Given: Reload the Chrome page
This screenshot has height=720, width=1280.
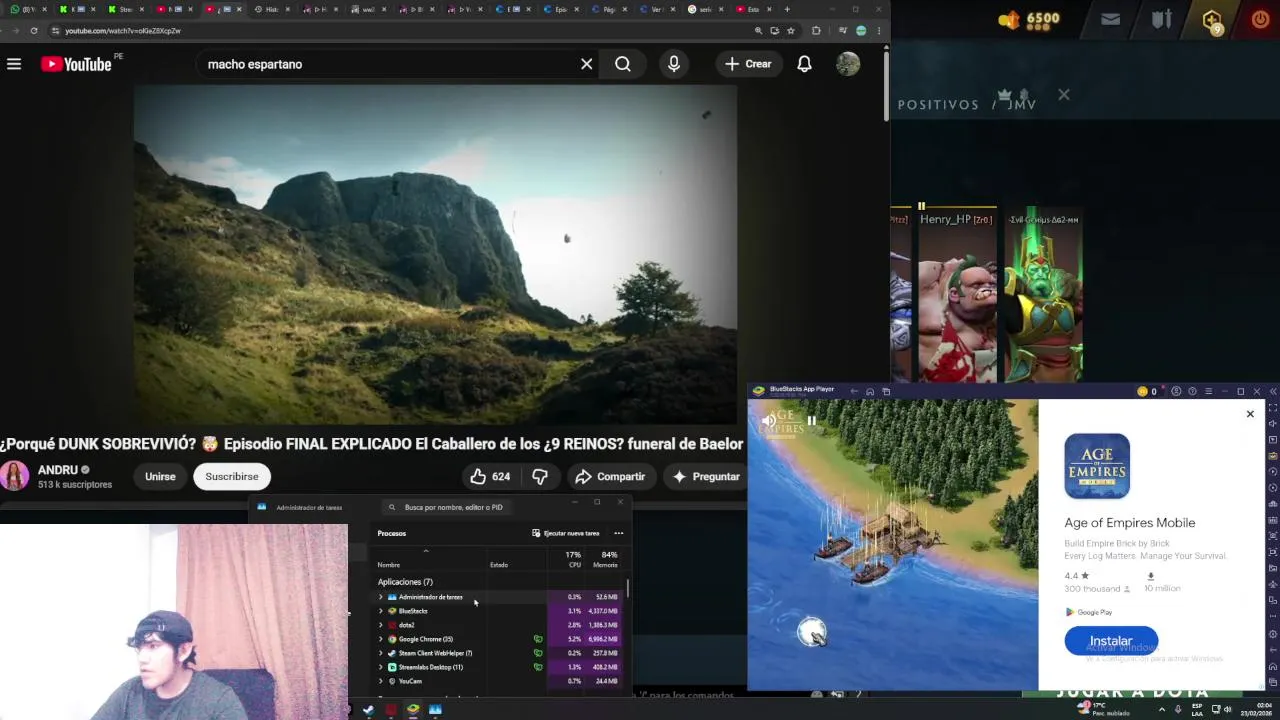Looking at the screenshot, I should click(x=34, y=31).
